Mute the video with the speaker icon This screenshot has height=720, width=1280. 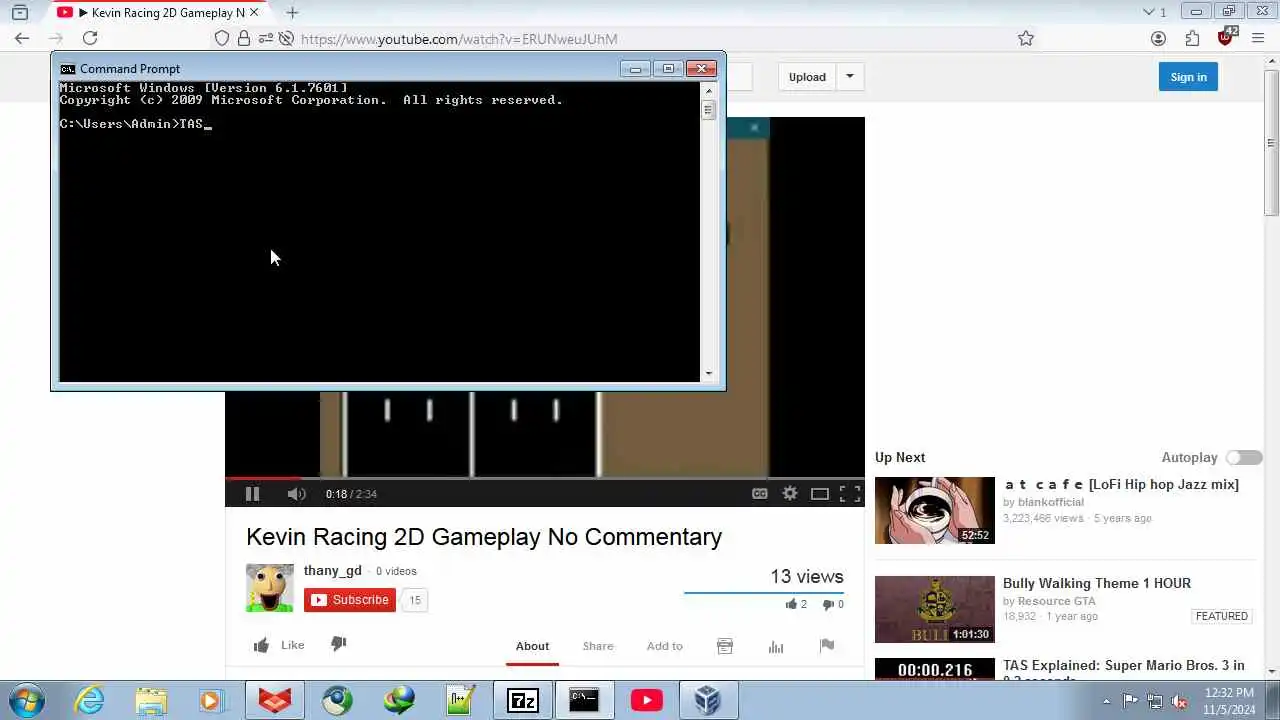pos(296,493)
